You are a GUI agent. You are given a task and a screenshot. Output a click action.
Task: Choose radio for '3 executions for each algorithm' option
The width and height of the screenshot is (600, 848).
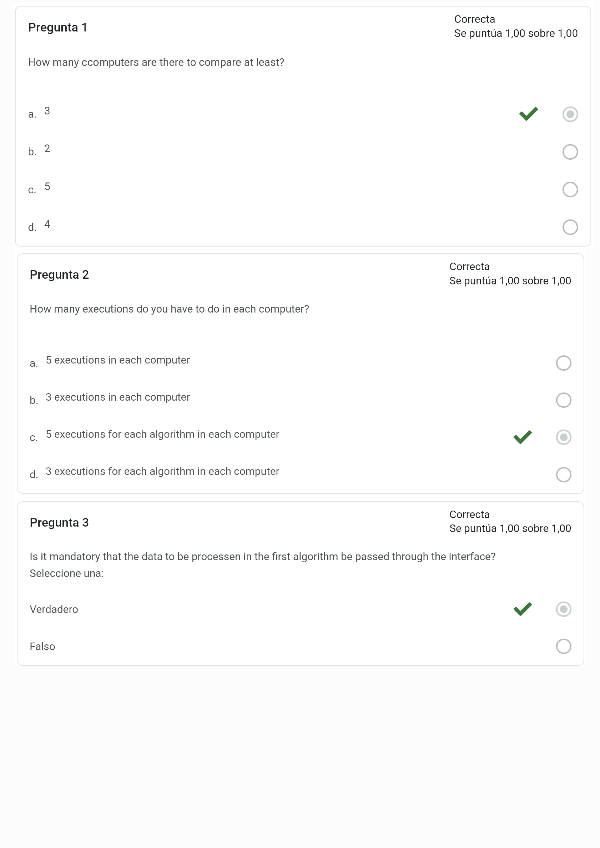point(564,474)
